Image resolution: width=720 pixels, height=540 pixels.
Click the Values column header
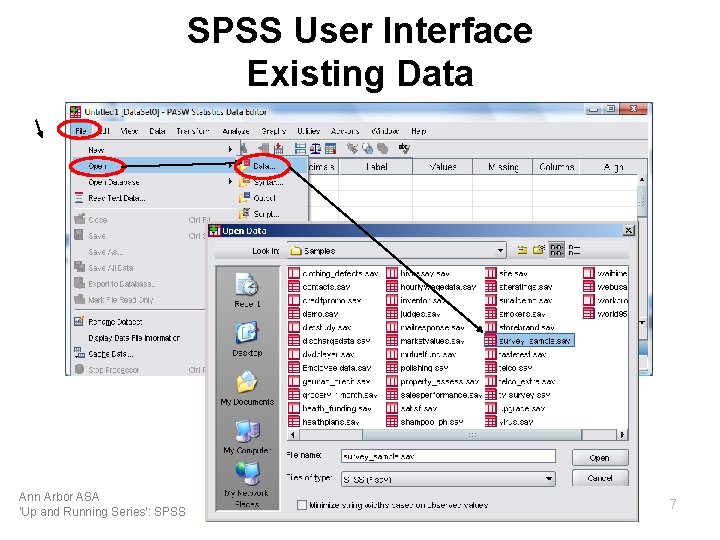[x=443, y=167]
